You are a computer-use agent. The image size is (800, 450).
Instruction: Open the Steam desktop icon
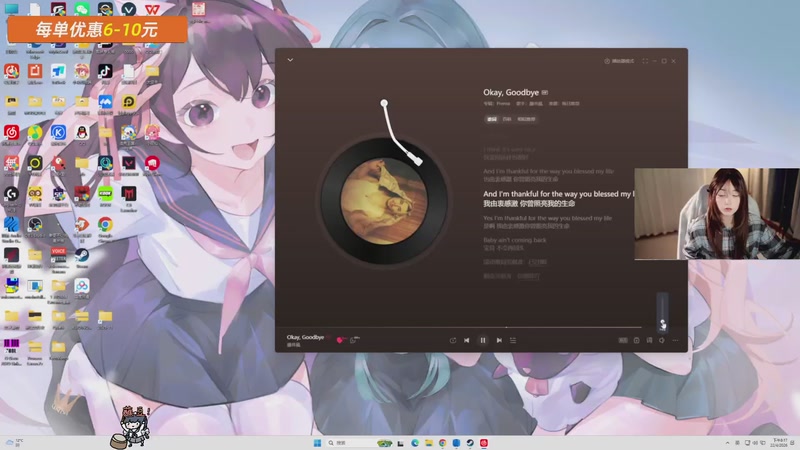tap(82, 256)
